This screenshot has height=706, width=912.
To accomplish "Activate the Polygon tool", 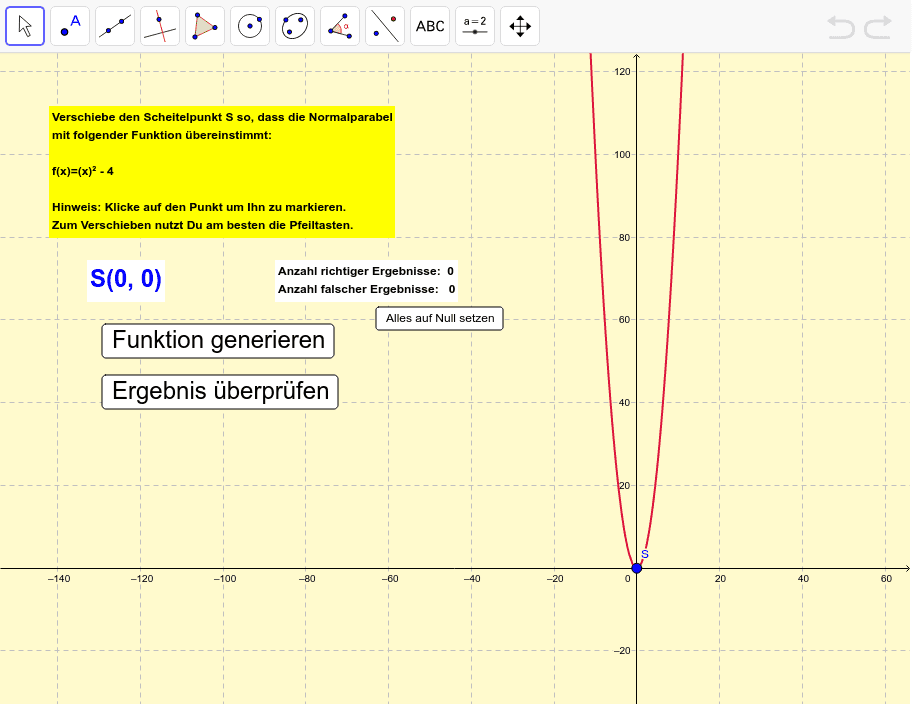I will tap(205, 26).
